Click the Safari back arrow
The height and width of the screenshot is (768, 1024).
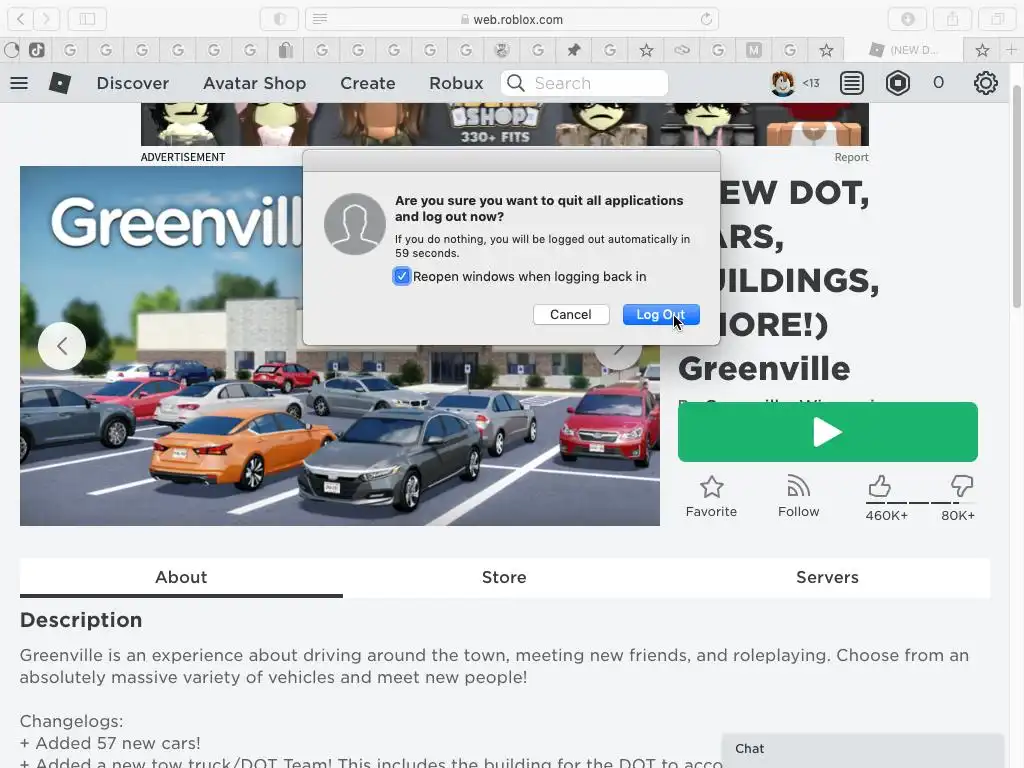point(21,19)
